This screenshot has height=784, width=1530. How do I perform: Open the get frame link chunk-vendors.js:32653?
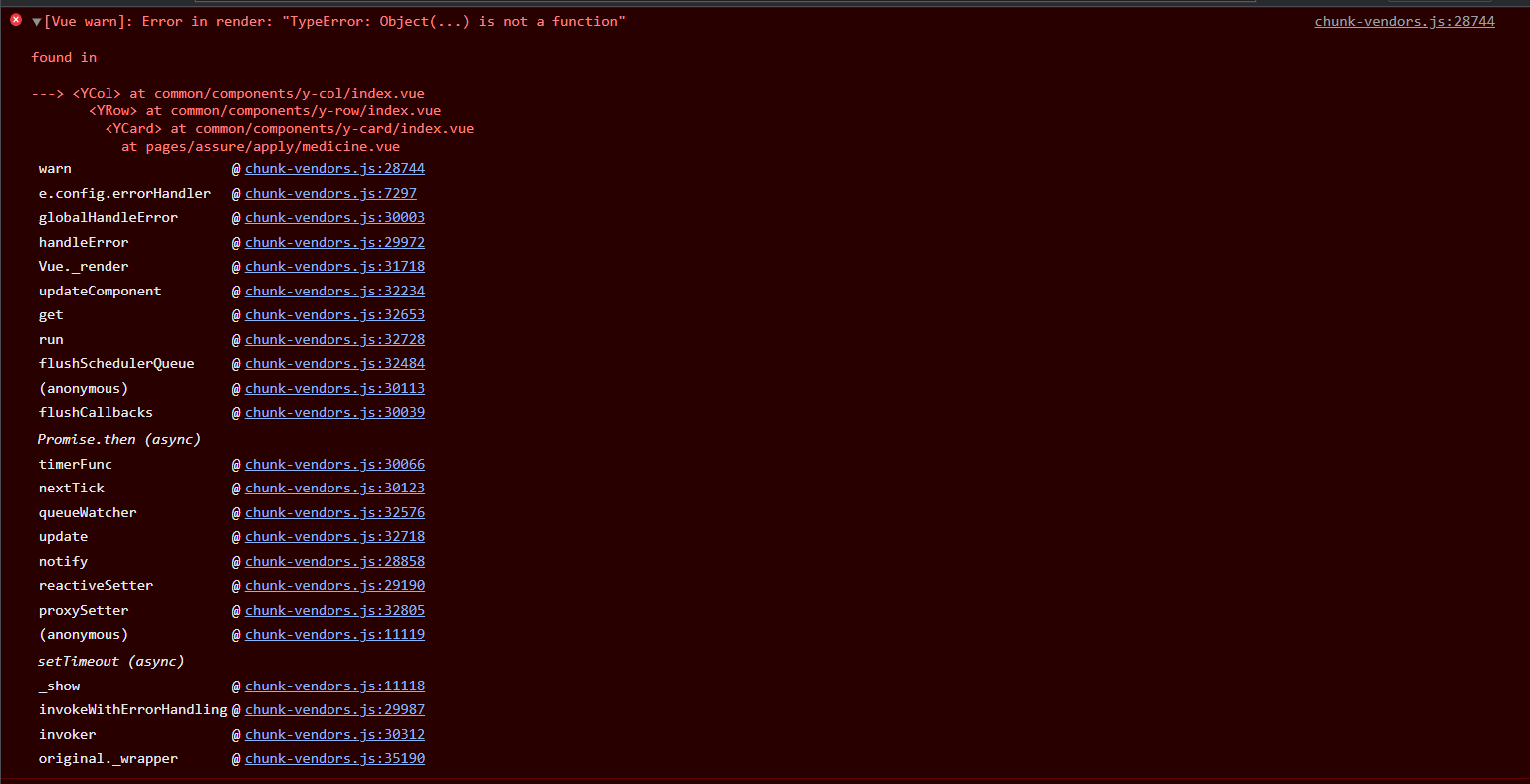(334, 314)
